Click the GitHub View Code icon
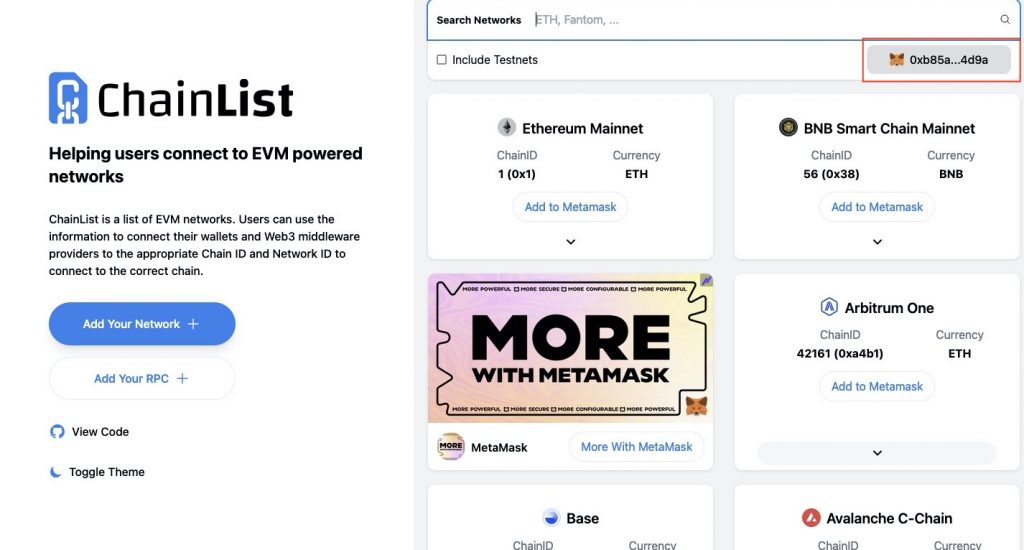Screen dimensions: 1024x550 click(57, 432)
